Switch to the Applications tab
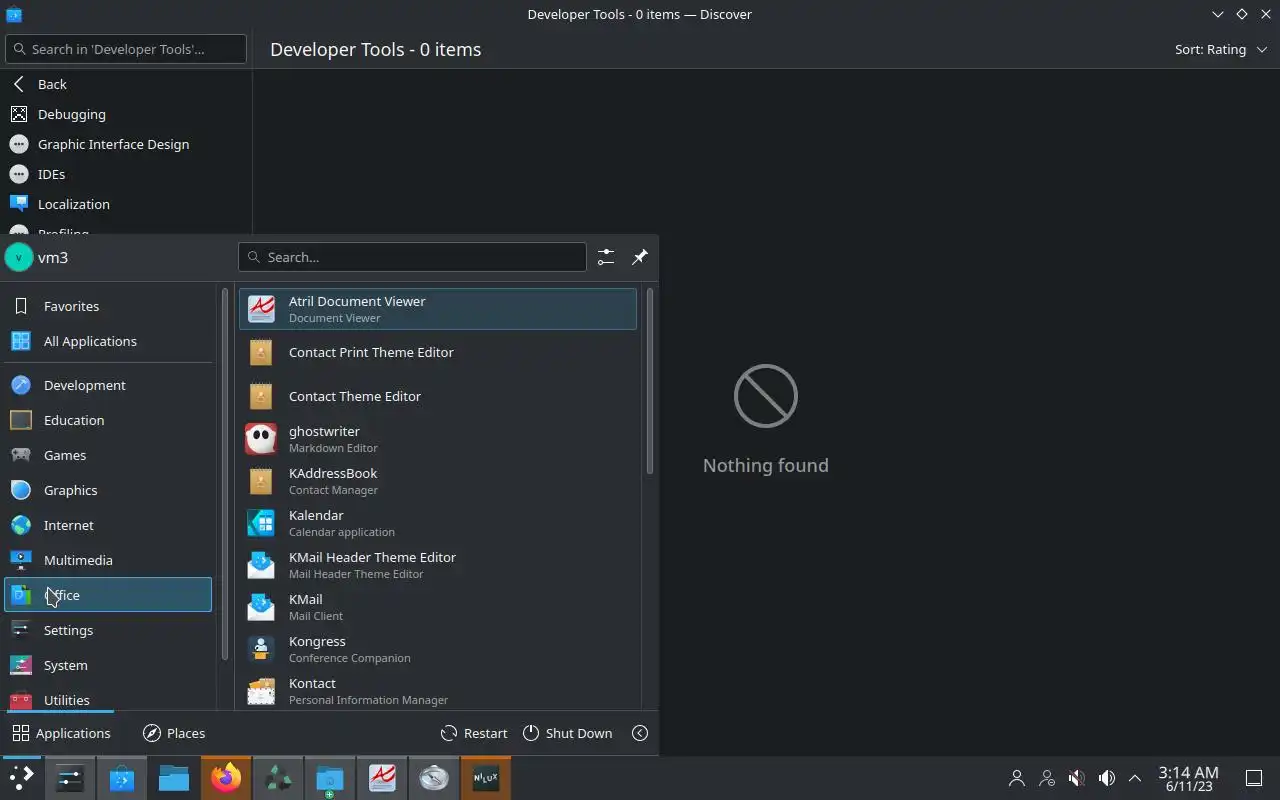This screenshot has height=800, width=1280. 61,733
